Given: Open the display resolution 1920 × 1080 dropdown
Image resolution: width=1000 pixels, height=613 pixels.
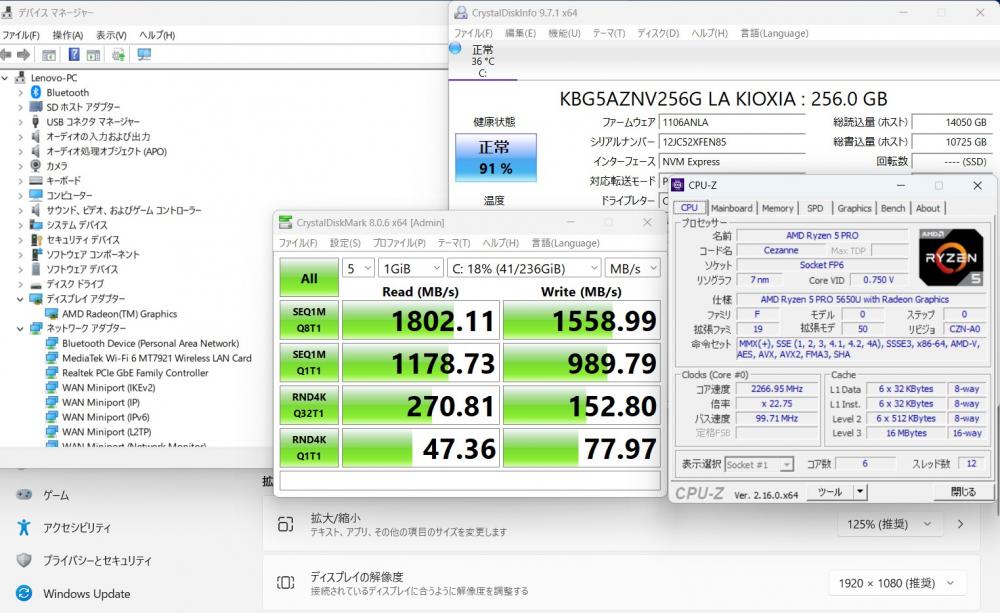Looking at the screenshot, I should [x=885, y=583].
